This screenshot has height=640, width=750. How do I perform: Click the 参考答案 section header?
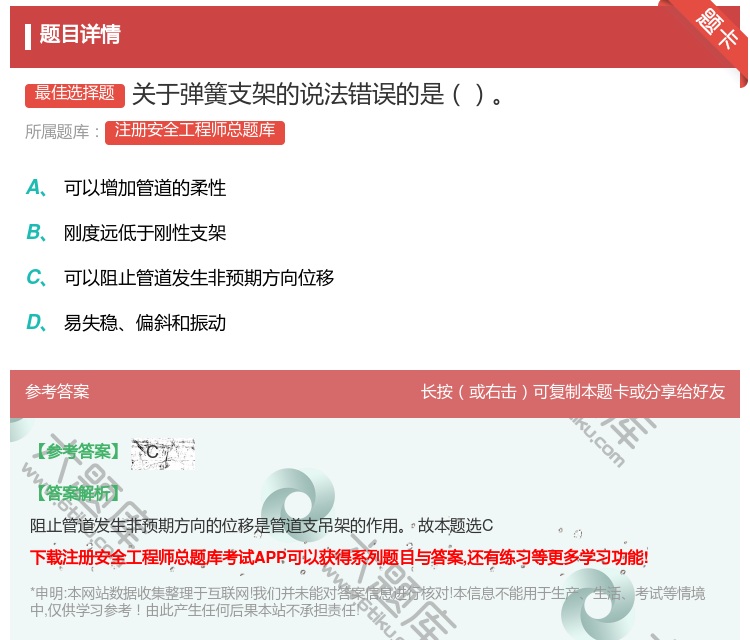[57, 392]
